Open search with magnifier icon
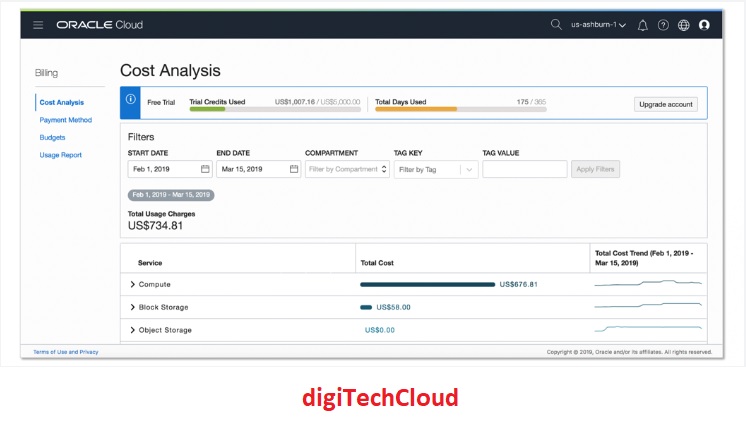 (556, 24)
